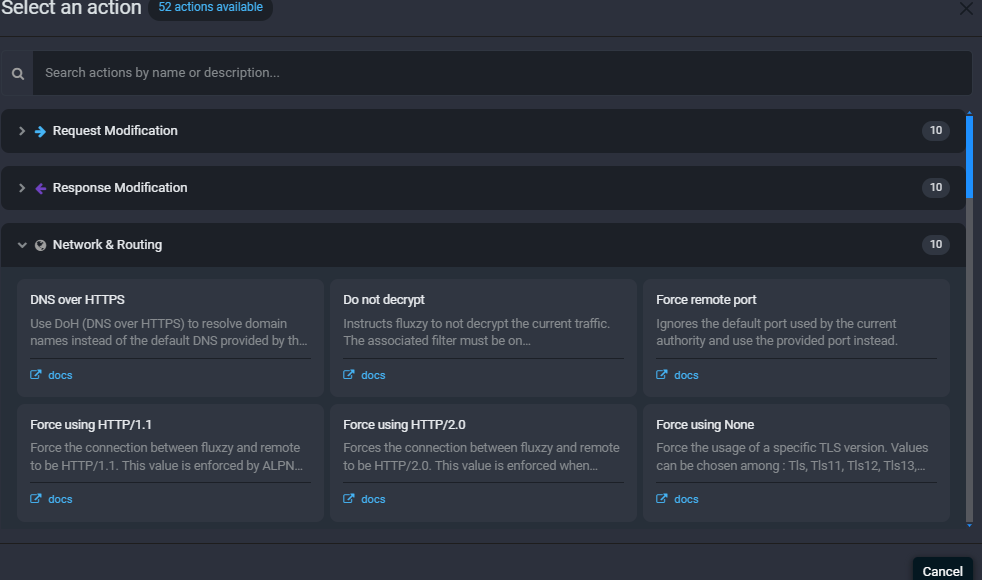Click the 52 actions available badge
Image resolution: width=982 pixels, height=580 pixels.
click(210, 8)
